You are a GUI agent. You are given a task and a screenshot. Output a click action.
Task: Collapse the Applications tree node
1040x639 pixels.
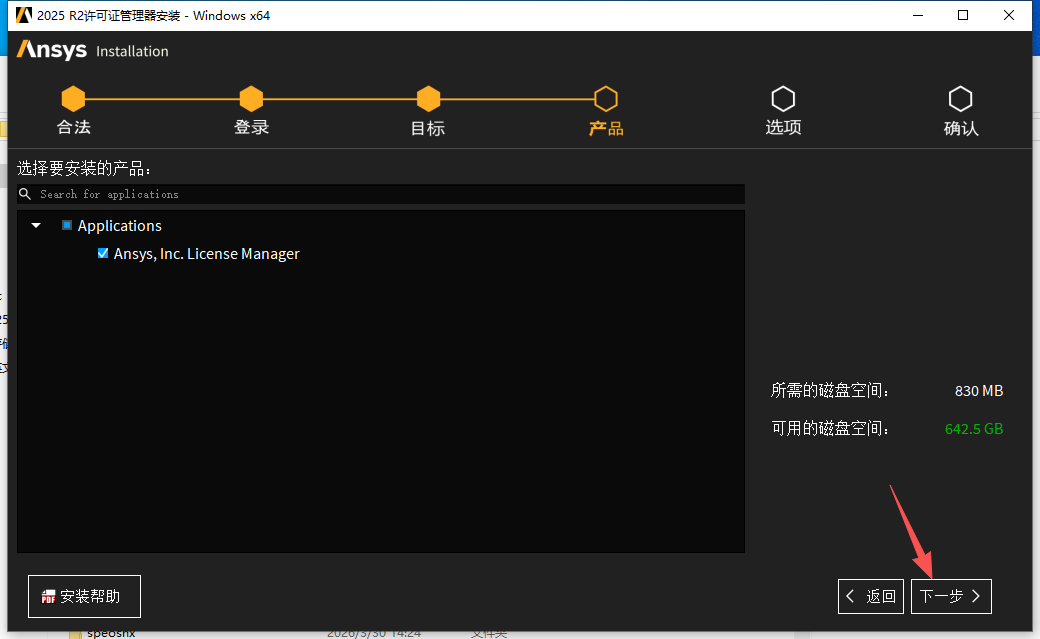[x=35, y=225]
